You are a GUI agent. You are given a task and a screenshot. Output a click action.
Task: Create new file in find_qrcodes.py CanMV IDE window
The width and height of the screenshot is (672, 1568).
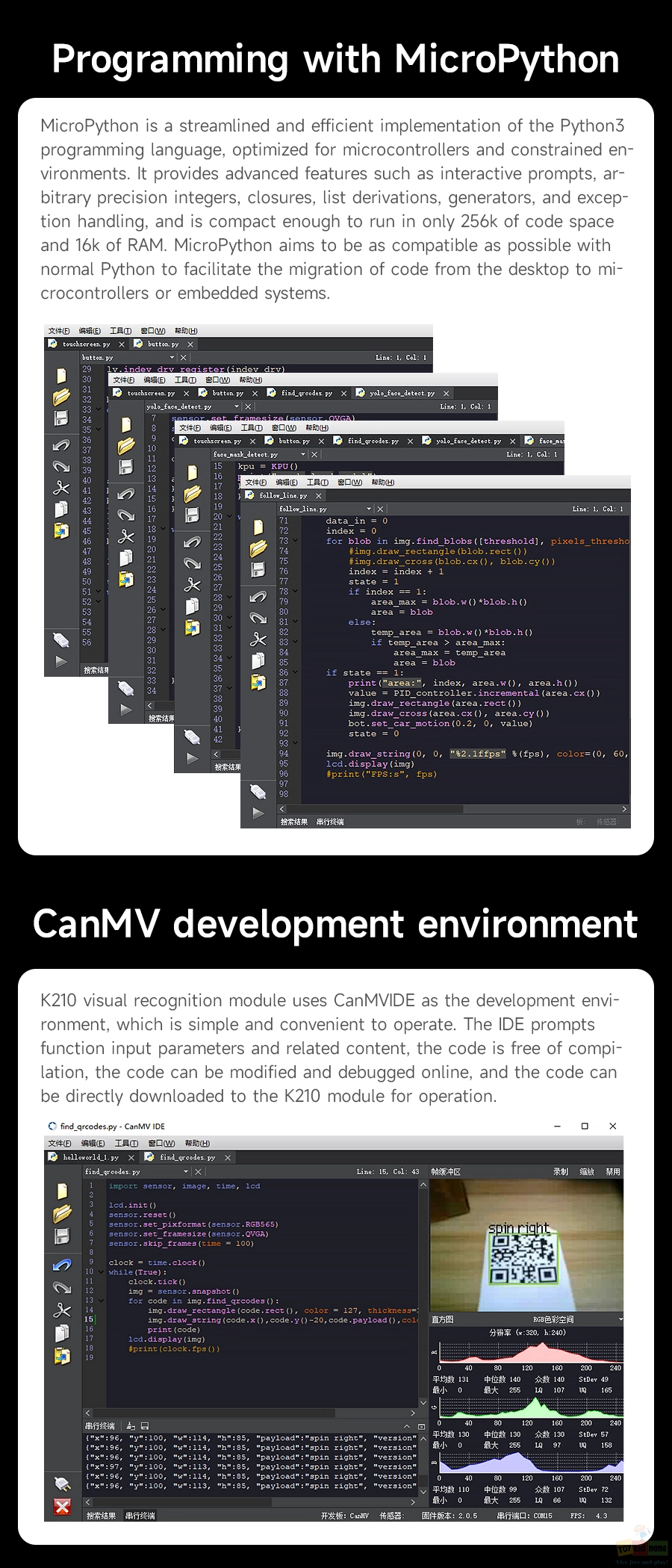tap(63, 1192)
